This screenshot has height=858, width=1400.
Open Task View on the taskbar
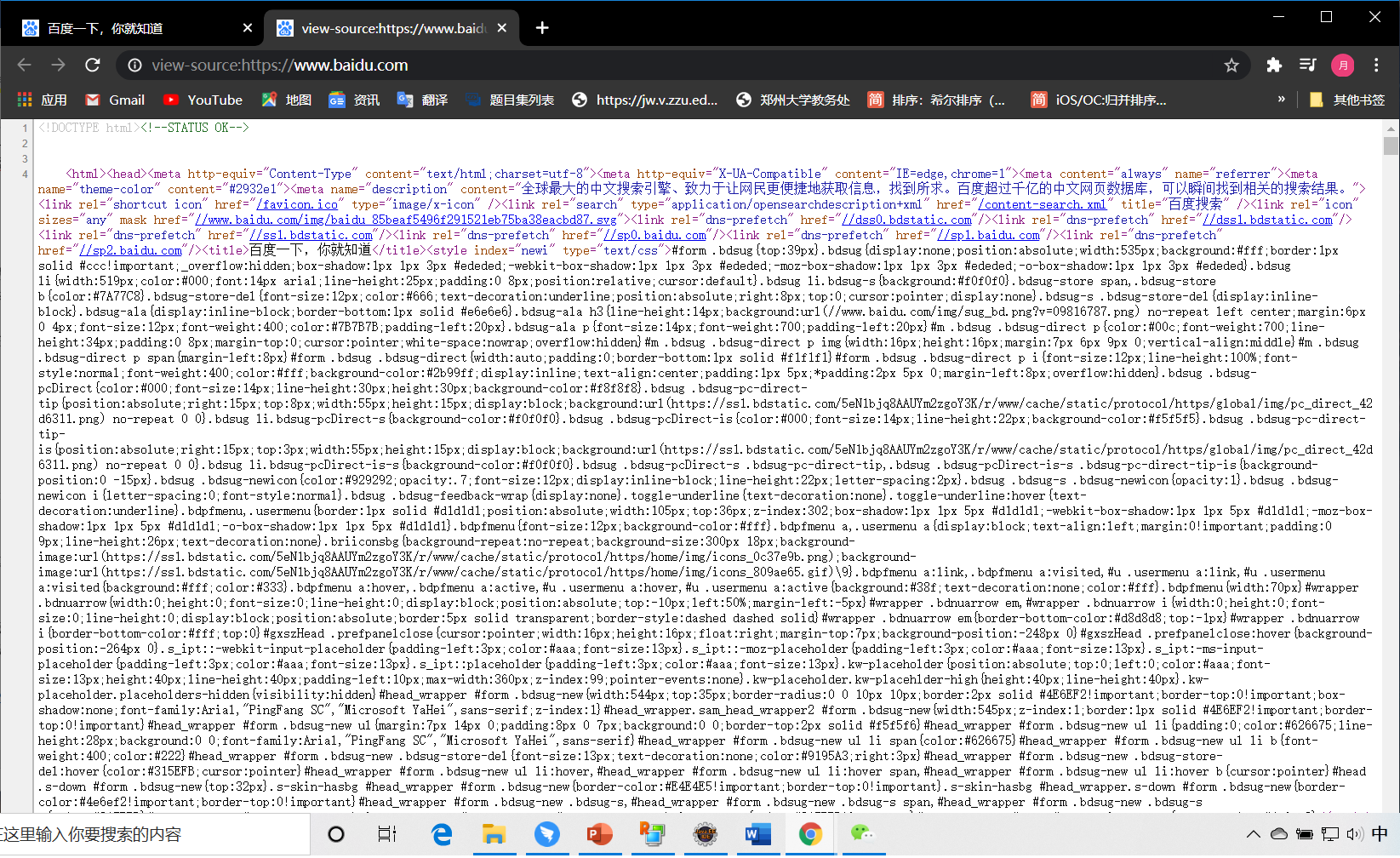387,834
